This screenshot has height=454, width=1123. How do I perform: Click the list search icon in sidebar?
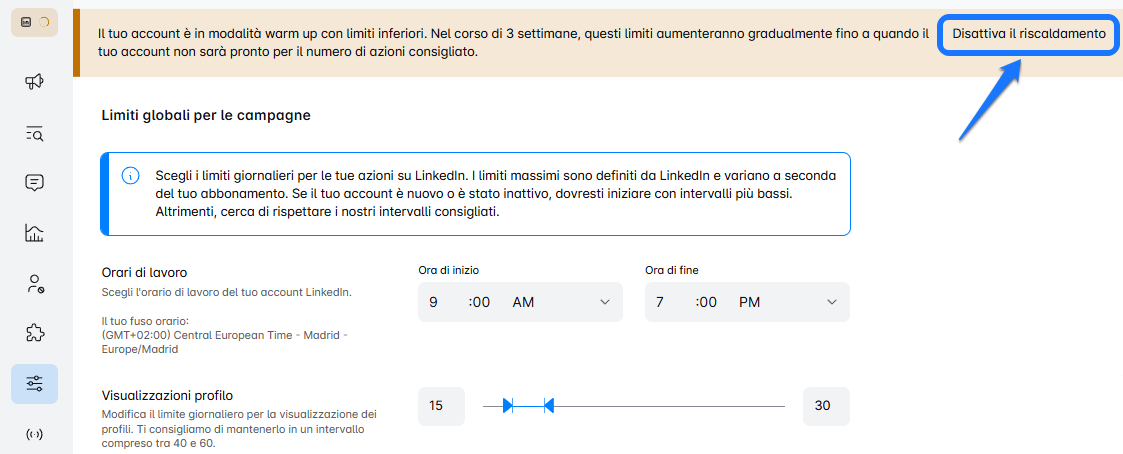pos(34,133)
